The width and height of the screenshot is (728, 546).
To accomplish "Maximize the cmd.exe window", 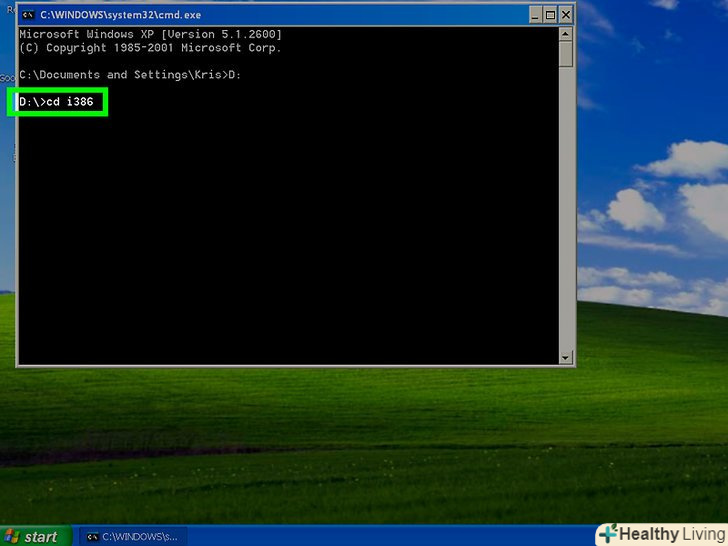I will (551, 15).
